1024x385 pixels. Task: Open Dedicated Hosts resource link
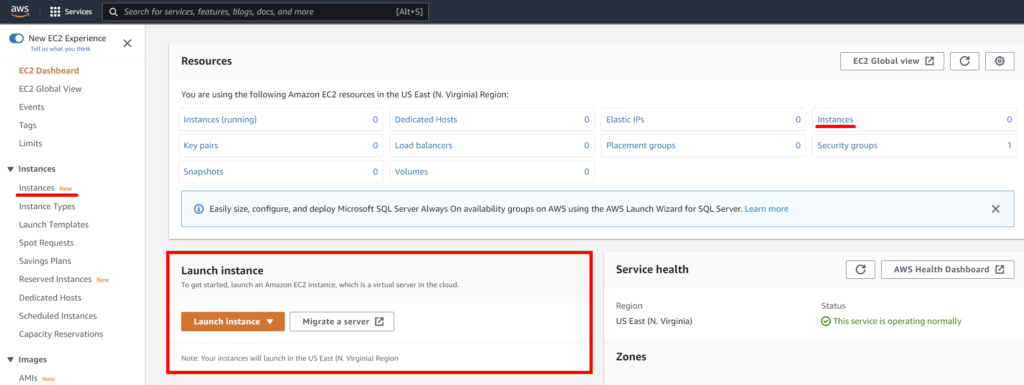pos(426,120)
